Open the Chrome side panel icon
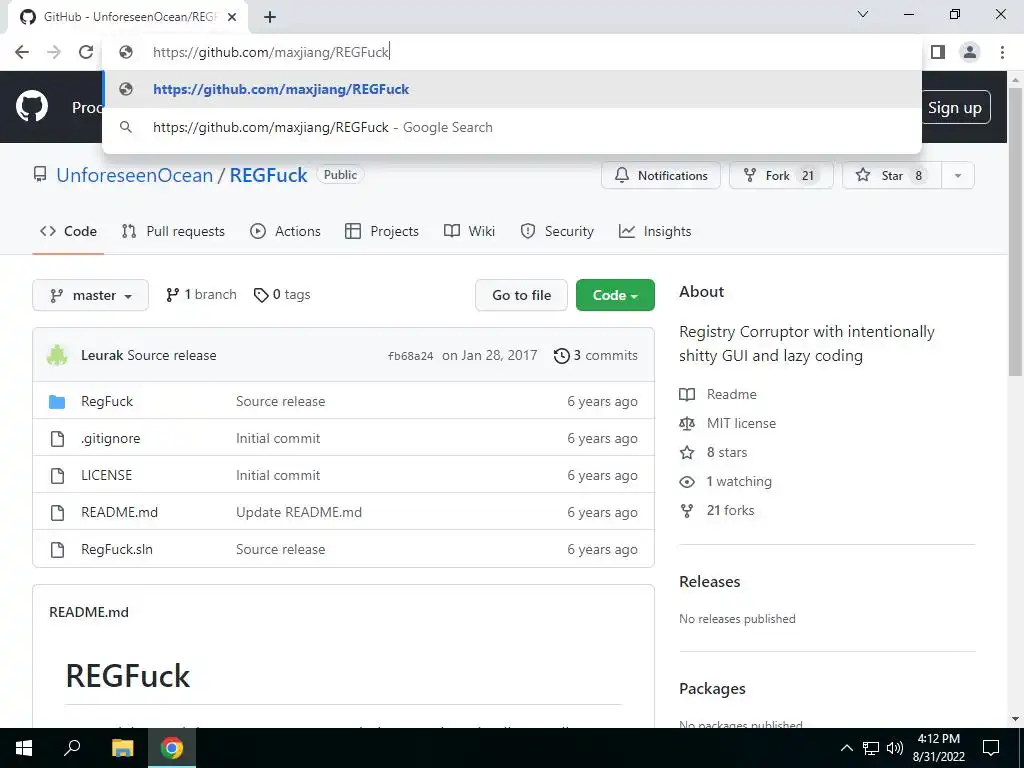The image size is (1024, 768). [938, 52]
